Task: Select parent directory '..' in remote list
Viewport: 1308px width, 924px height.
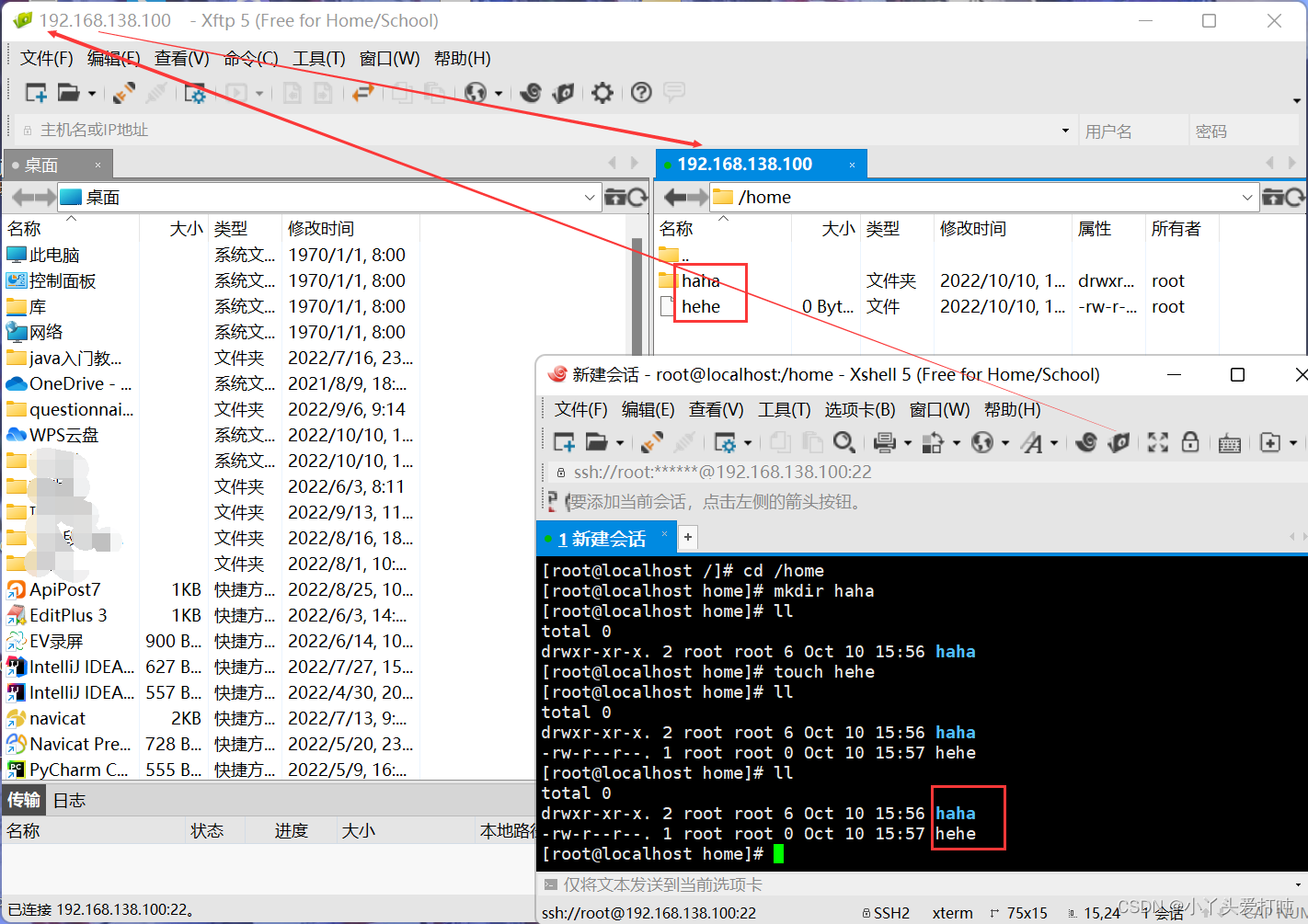Action: click(x=675, y=256)
